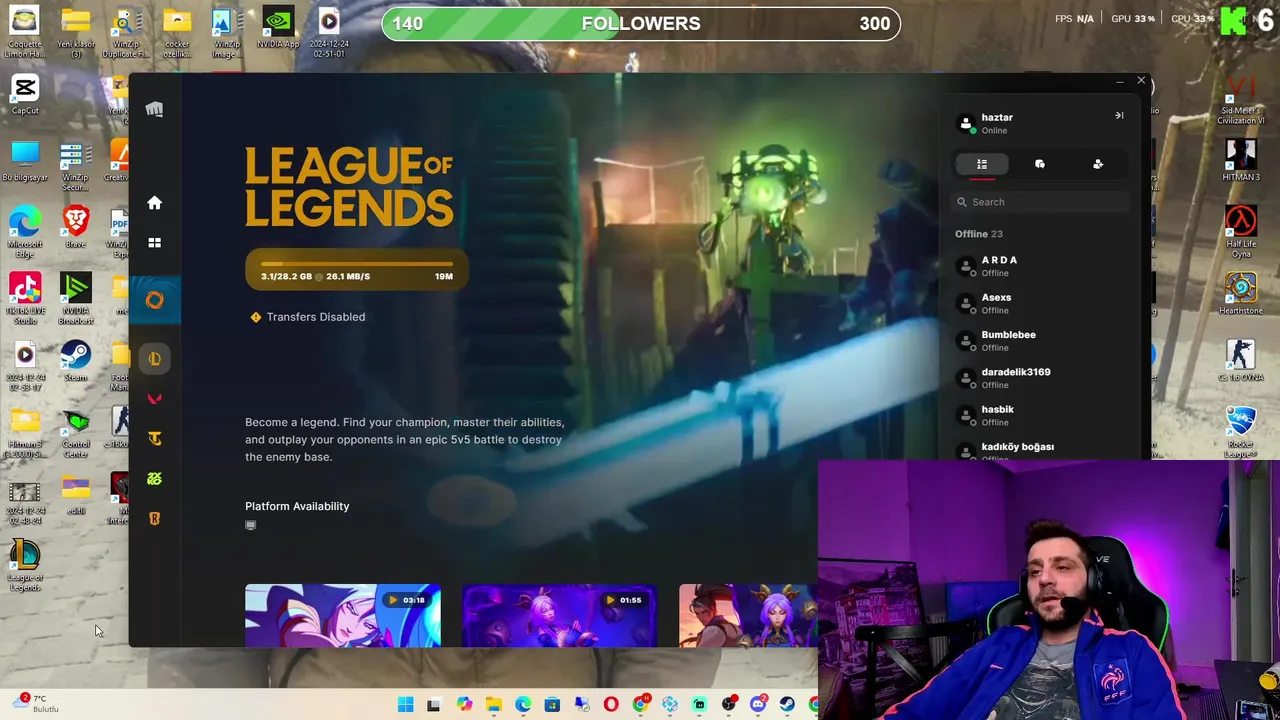Select Coquette Limon desktop file
This screenshot has width=1280, height=720.
(x=25, y=32)
